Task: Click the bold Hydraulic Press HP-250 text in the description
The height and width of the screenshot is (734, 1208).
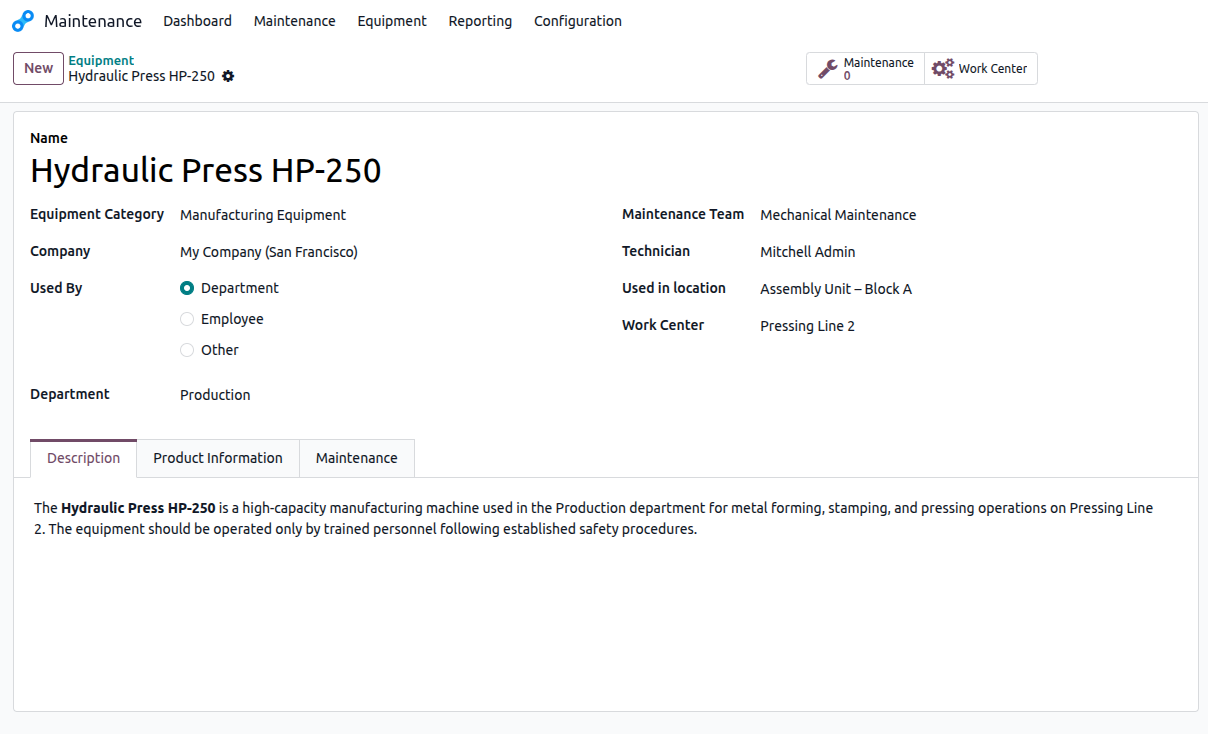Action: [138, 508]
